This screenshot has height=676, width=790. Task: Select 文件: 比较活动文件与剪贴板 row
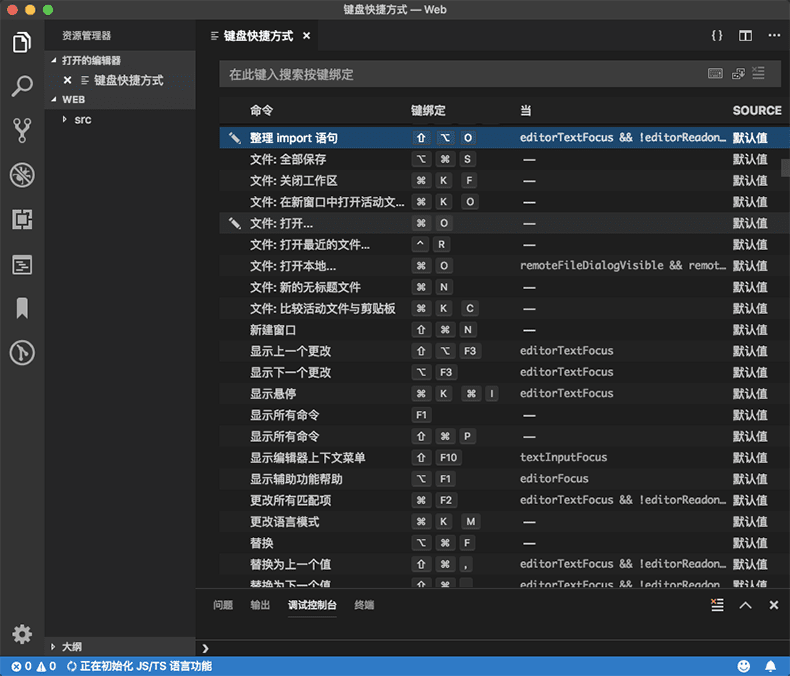[504, 308]
